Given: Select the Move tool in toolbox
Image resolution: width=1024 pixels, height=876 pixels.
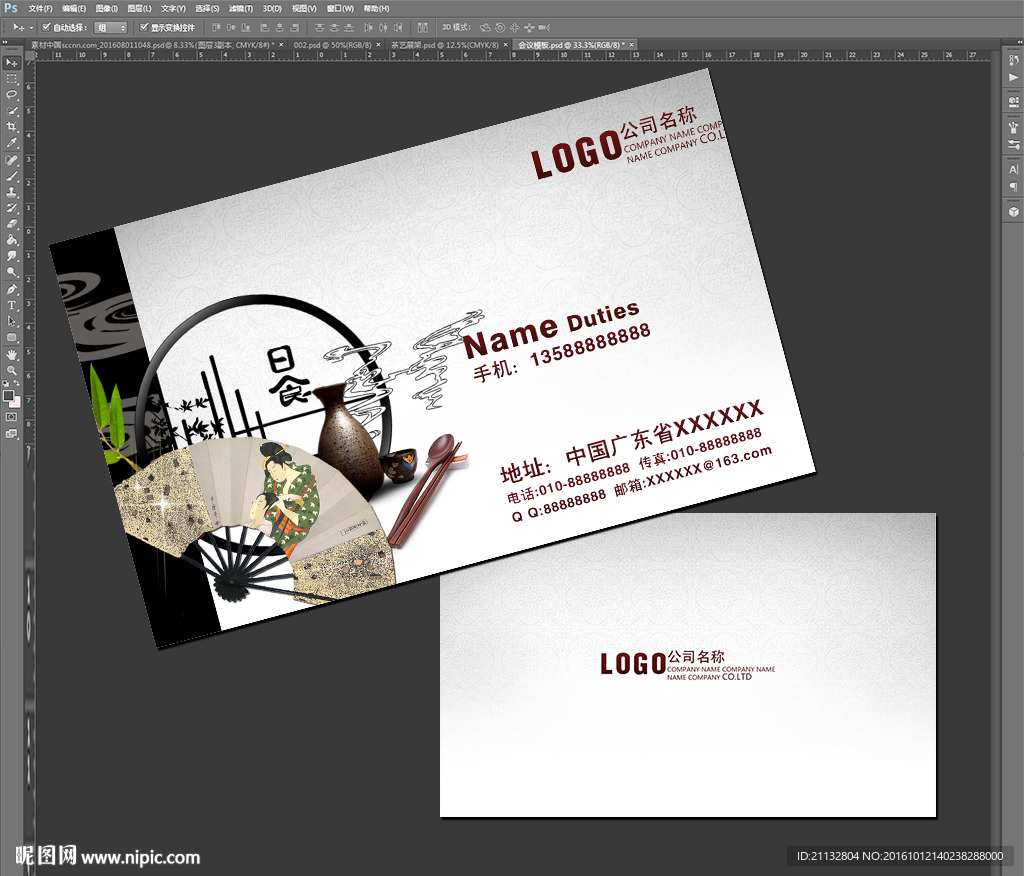Looking at the screenshot, I should [12, 63].
